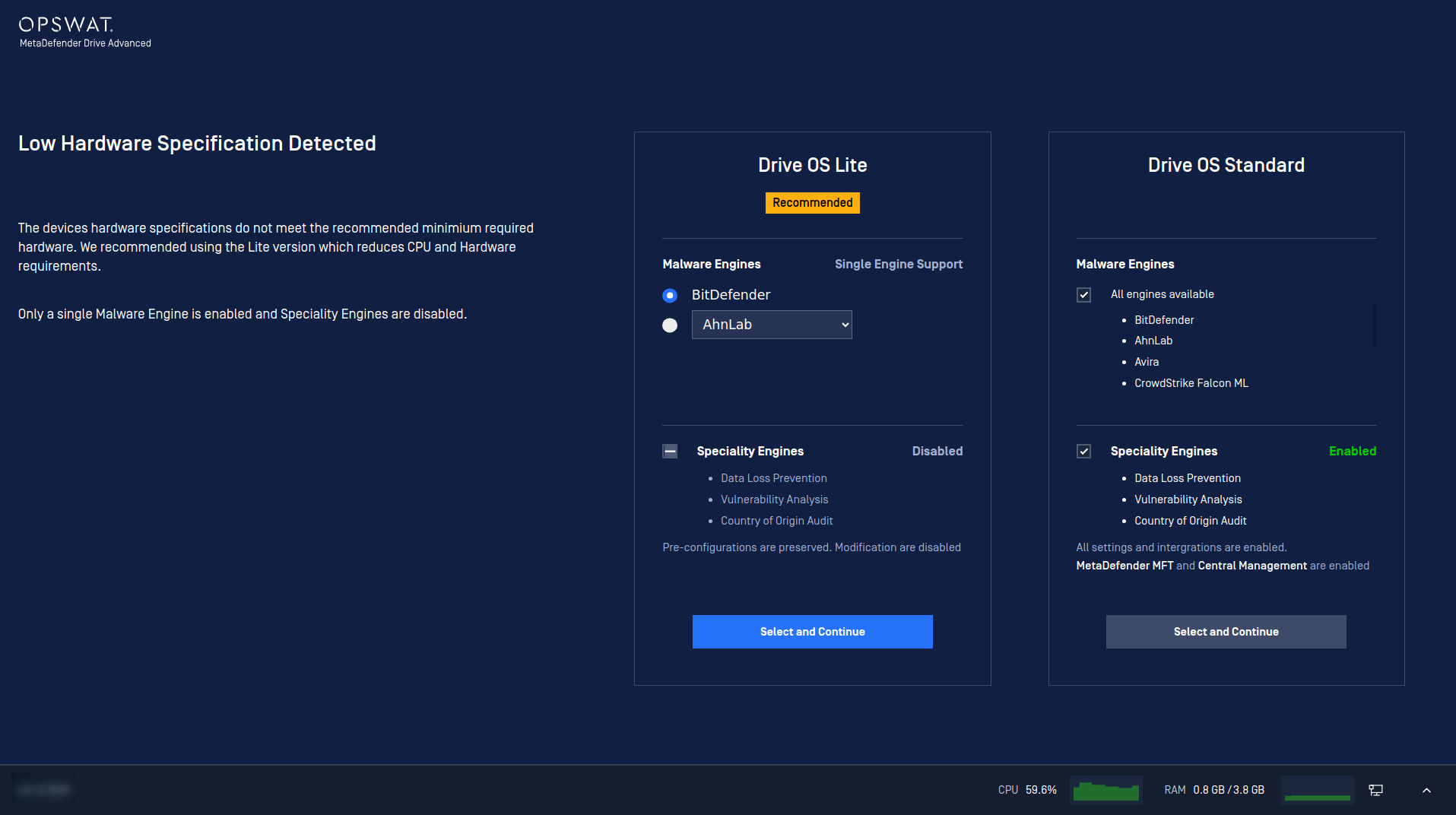The image size is (1456, 815).
Task: Click Country of Origin Audit in Lite card
Action: click(777, 521)
